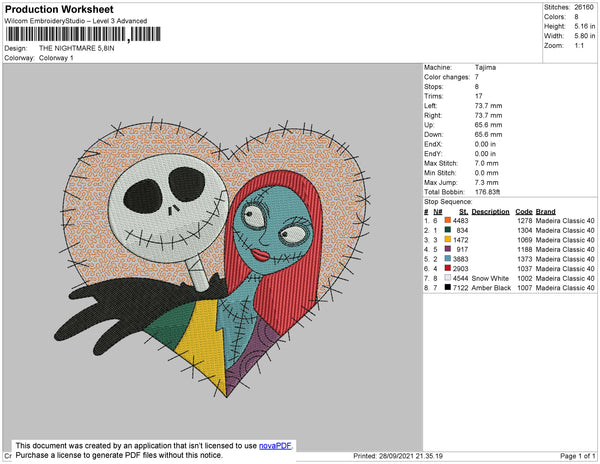Click the Machine value Tajima

[x=485, y=67]
